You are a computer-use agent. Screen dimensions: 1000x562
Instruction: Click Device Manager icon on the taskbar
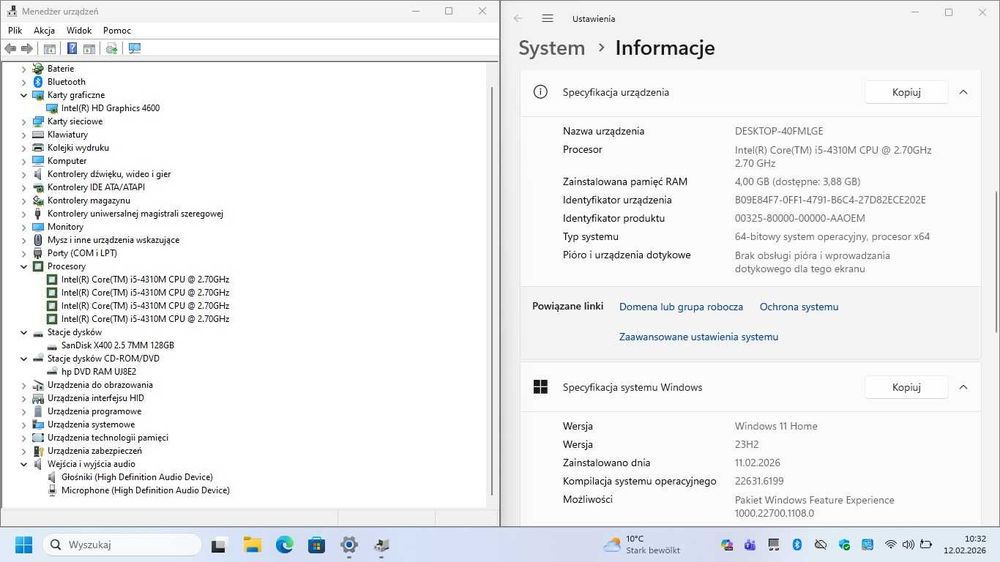tap(381, 545)
